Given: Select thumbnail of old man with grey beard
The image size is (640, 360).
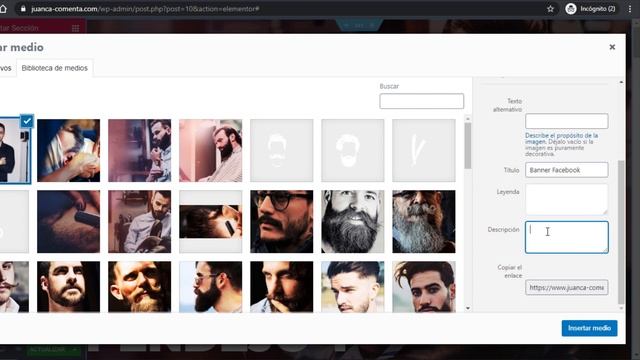Looking at the screenshot, I should click(424, 222).
